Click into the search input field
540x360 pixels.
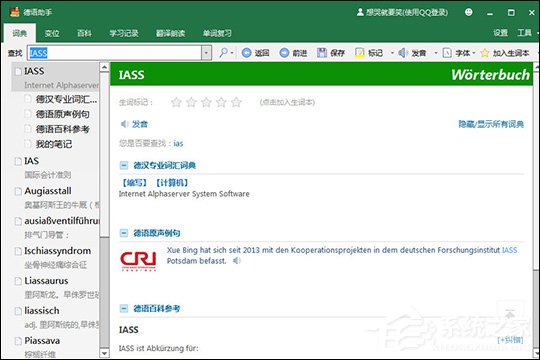pos(114,53)
